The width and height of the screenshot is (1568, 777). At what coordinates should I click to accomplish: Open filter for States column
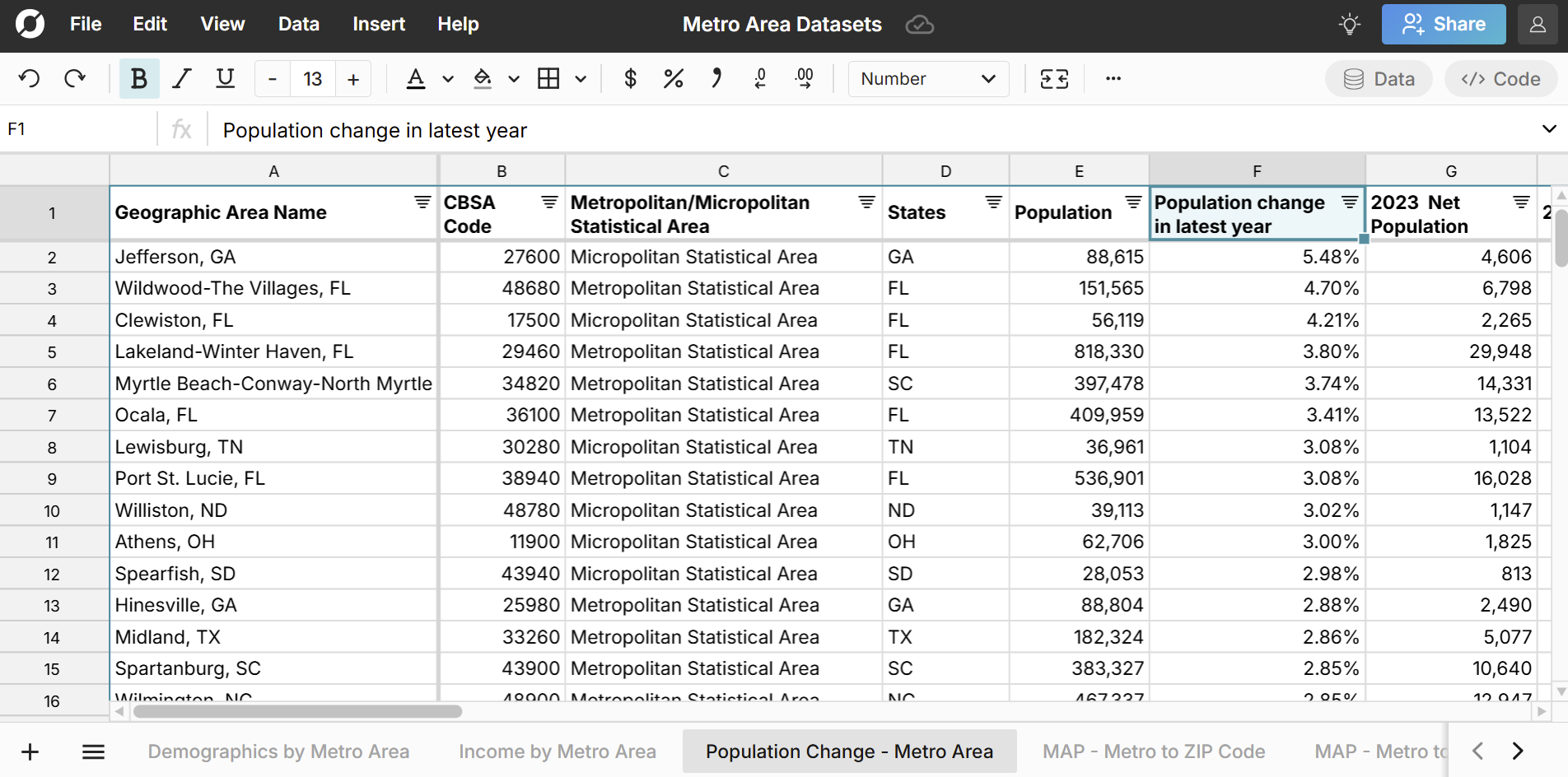pyautogui.click(x=993, y=202)
